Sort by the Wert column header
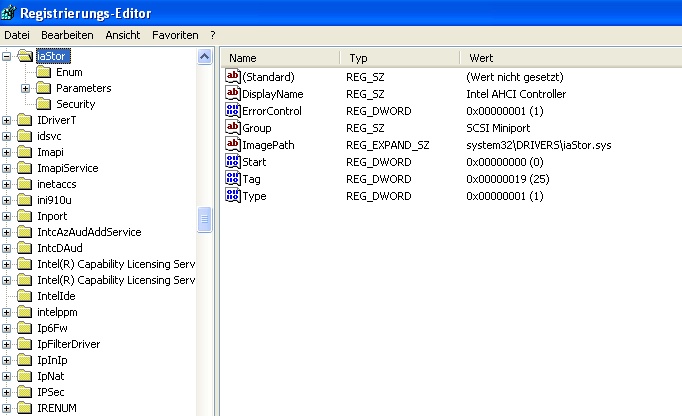Viewport: 682px width, 416px height. [x=571, y=58]
